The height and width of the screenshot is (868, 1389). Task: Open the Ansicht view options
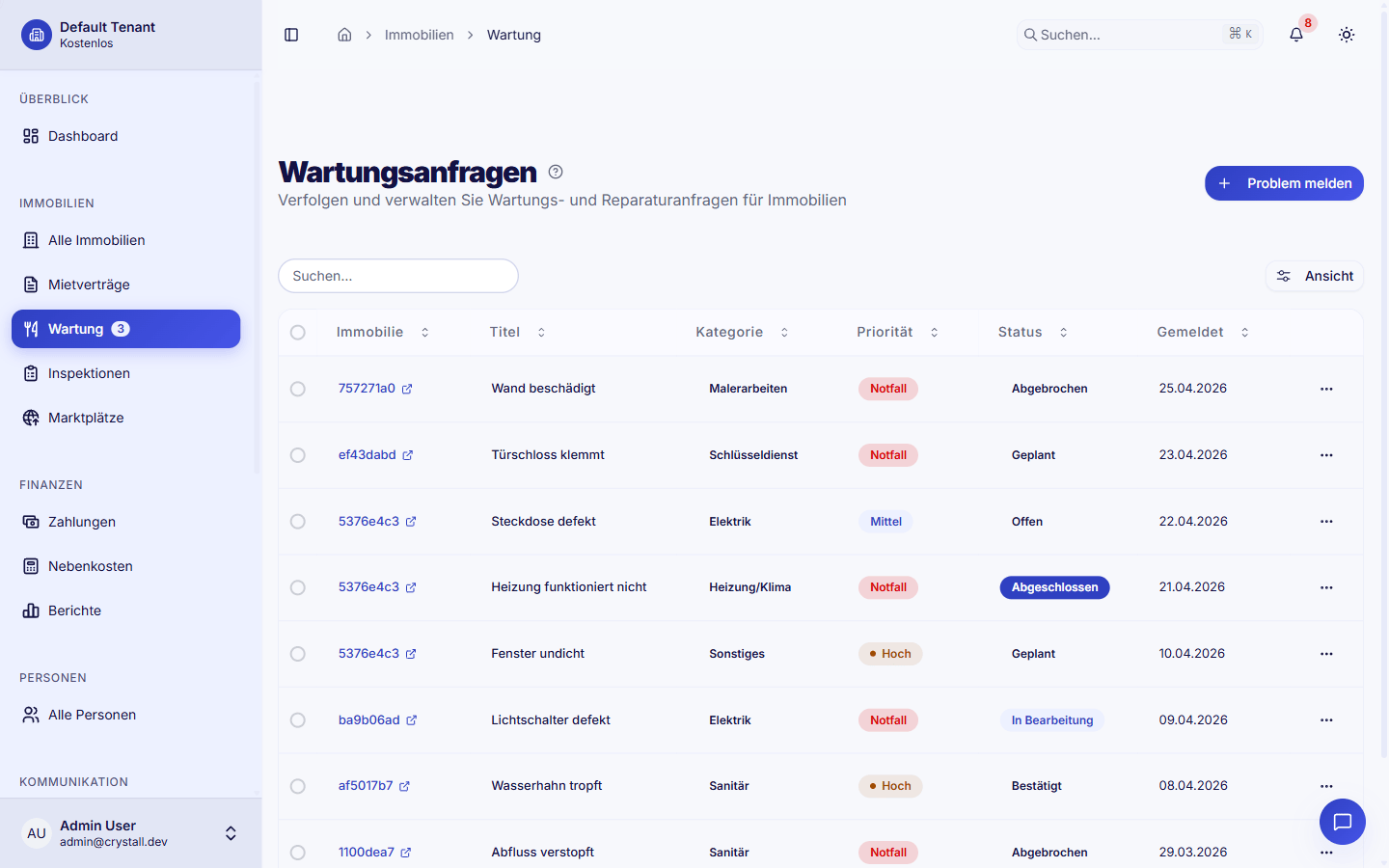tap(1315, 276)
